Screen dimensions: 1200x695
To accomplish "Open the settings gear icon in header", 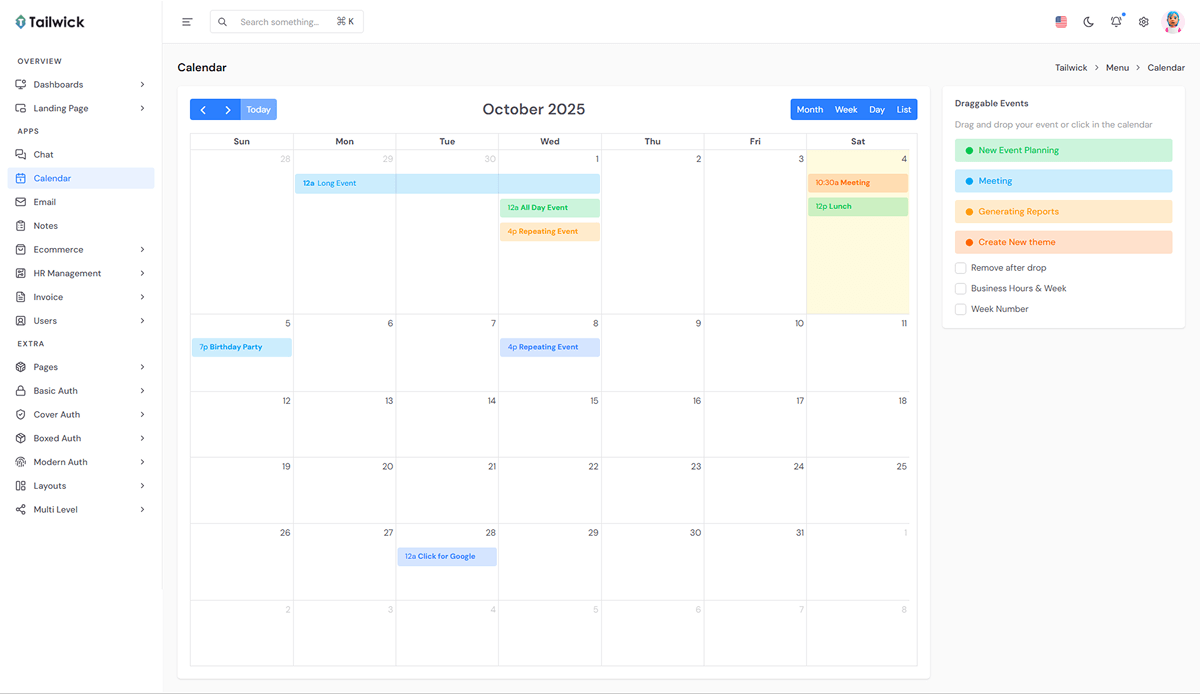I will tap(1144, 22).
